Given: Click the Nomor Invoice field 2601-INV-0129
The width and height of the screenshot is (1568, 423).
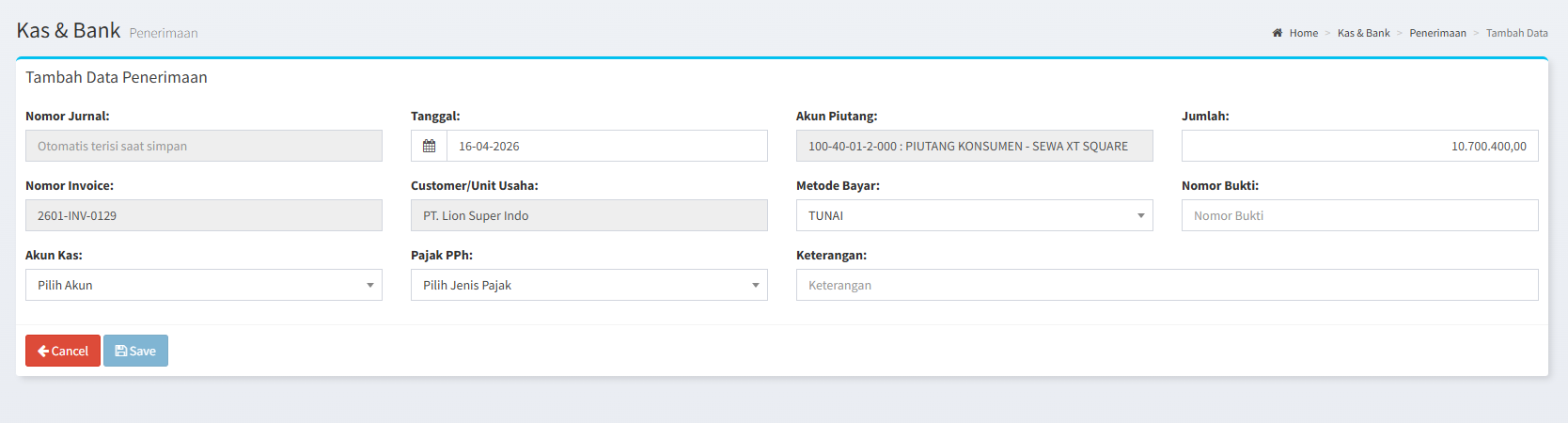Looking at the screenshot, I should (x=204, y=215).
